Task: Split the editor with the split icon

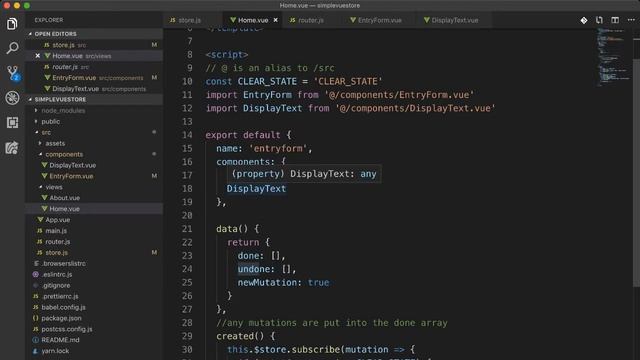Action: click(615, 20)
